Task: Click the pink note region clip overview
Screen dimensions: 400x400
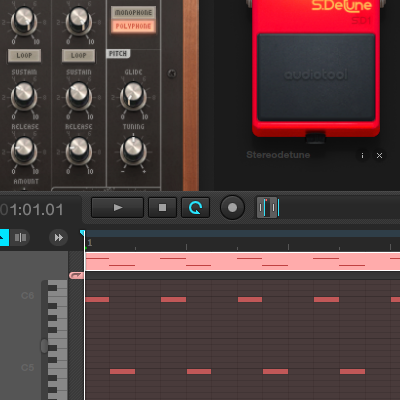Action: tap(243, 262)
